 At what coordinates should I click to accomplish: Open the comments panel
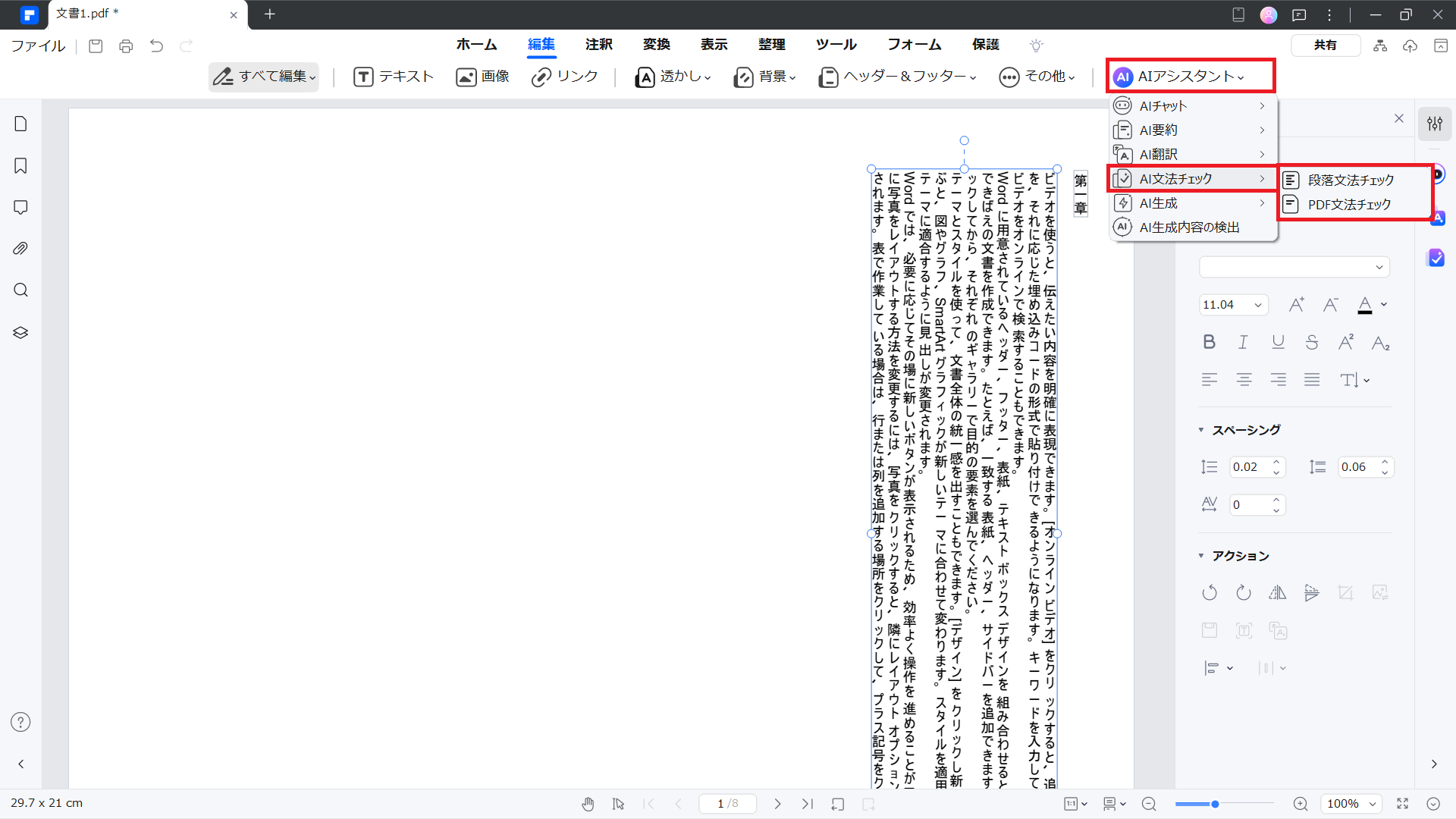[20, 207]
